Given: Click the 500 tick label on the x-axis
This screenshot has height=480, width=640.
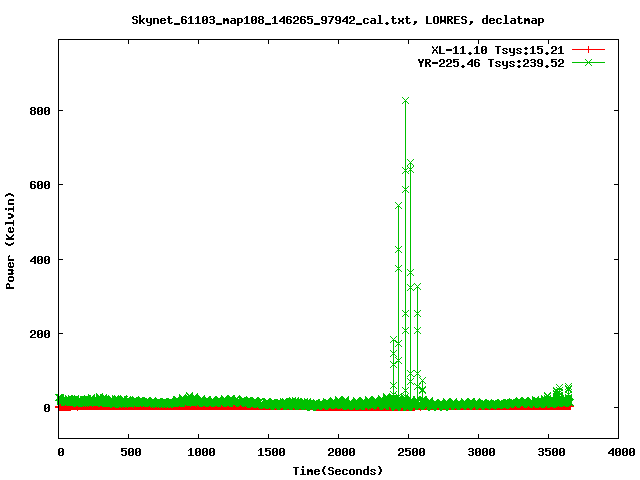Looking at the screenshot, I should pos(130,453).
